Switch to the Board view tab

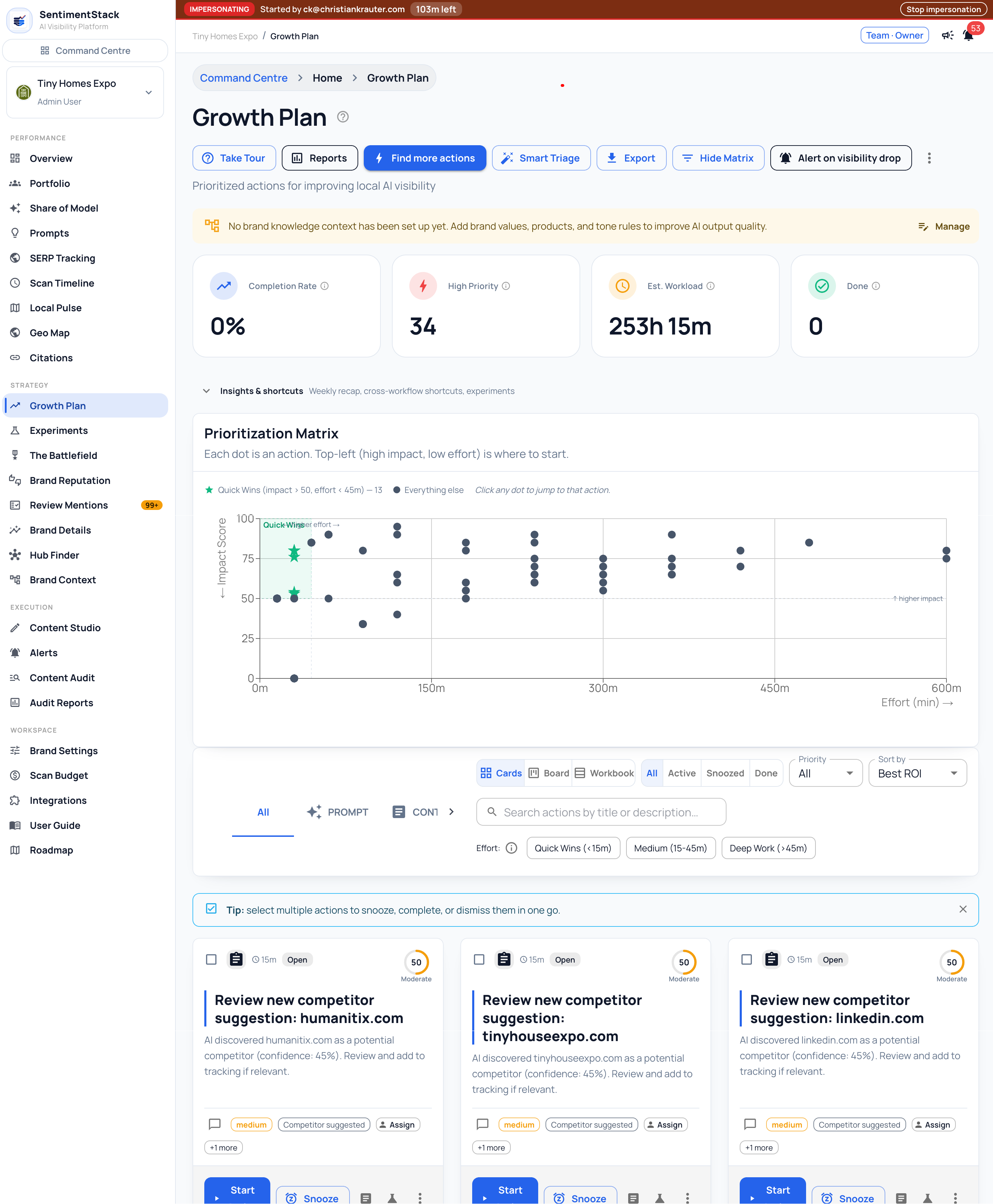point(549,773)
